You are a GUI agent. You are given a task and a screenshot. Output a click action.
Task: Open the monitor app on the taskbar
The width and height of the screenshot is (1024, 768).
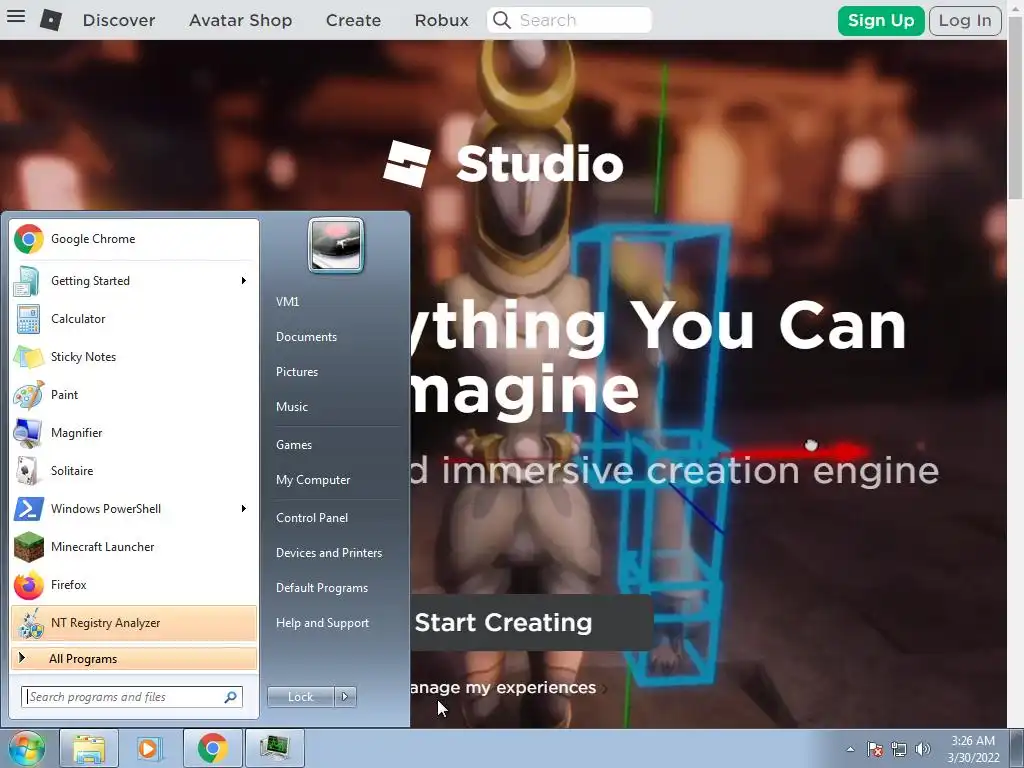pos(274,748)
